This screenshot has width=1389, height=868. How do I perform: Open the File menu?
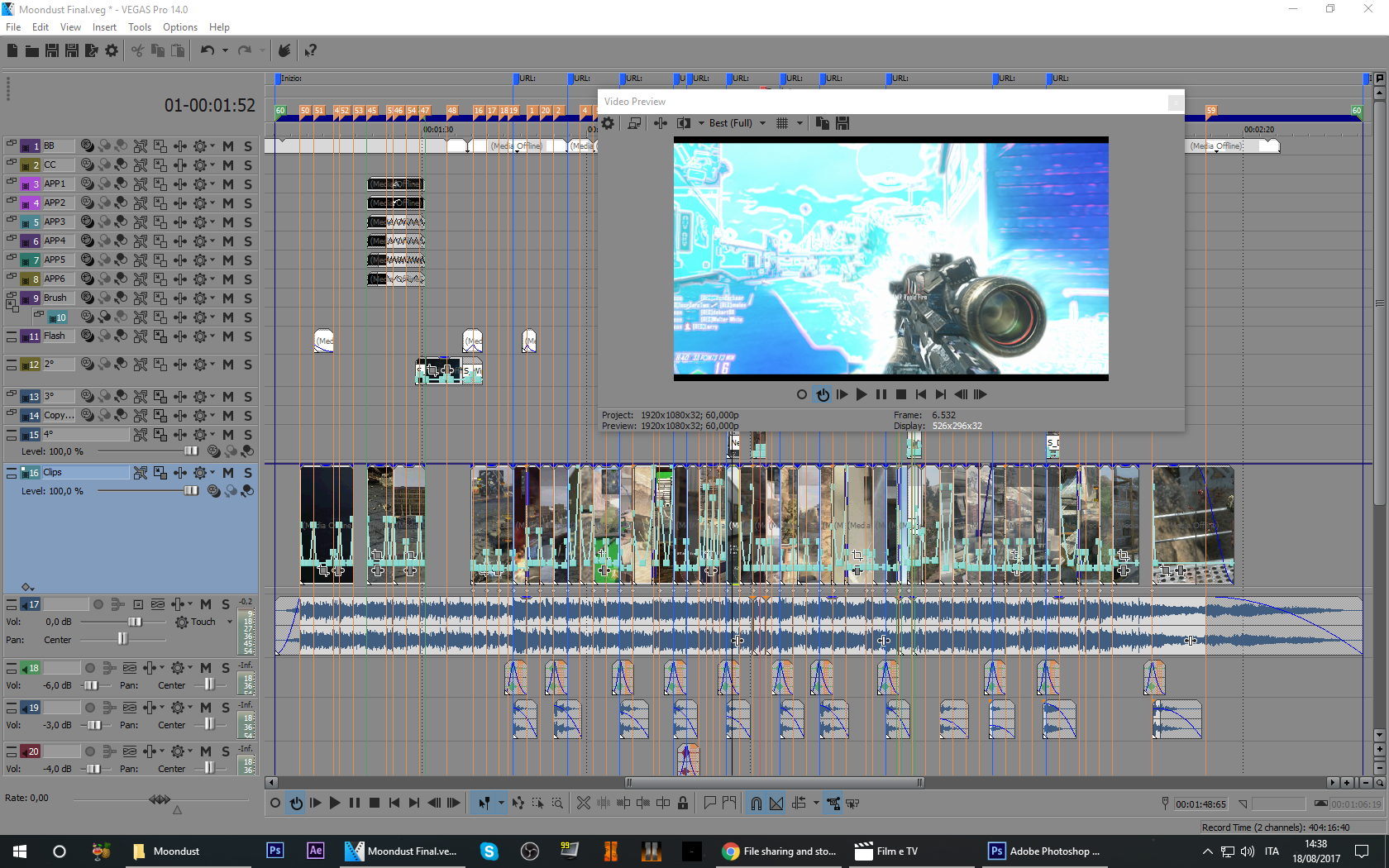point(13,27)
